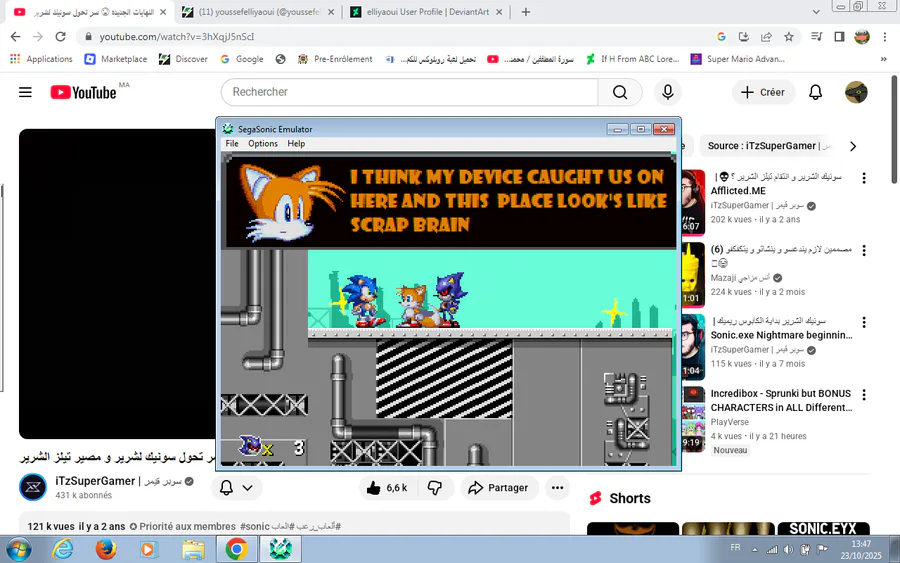
Task: Select the Source : iTzSuperGamer filter chip
Action: [x=768, y=146]
